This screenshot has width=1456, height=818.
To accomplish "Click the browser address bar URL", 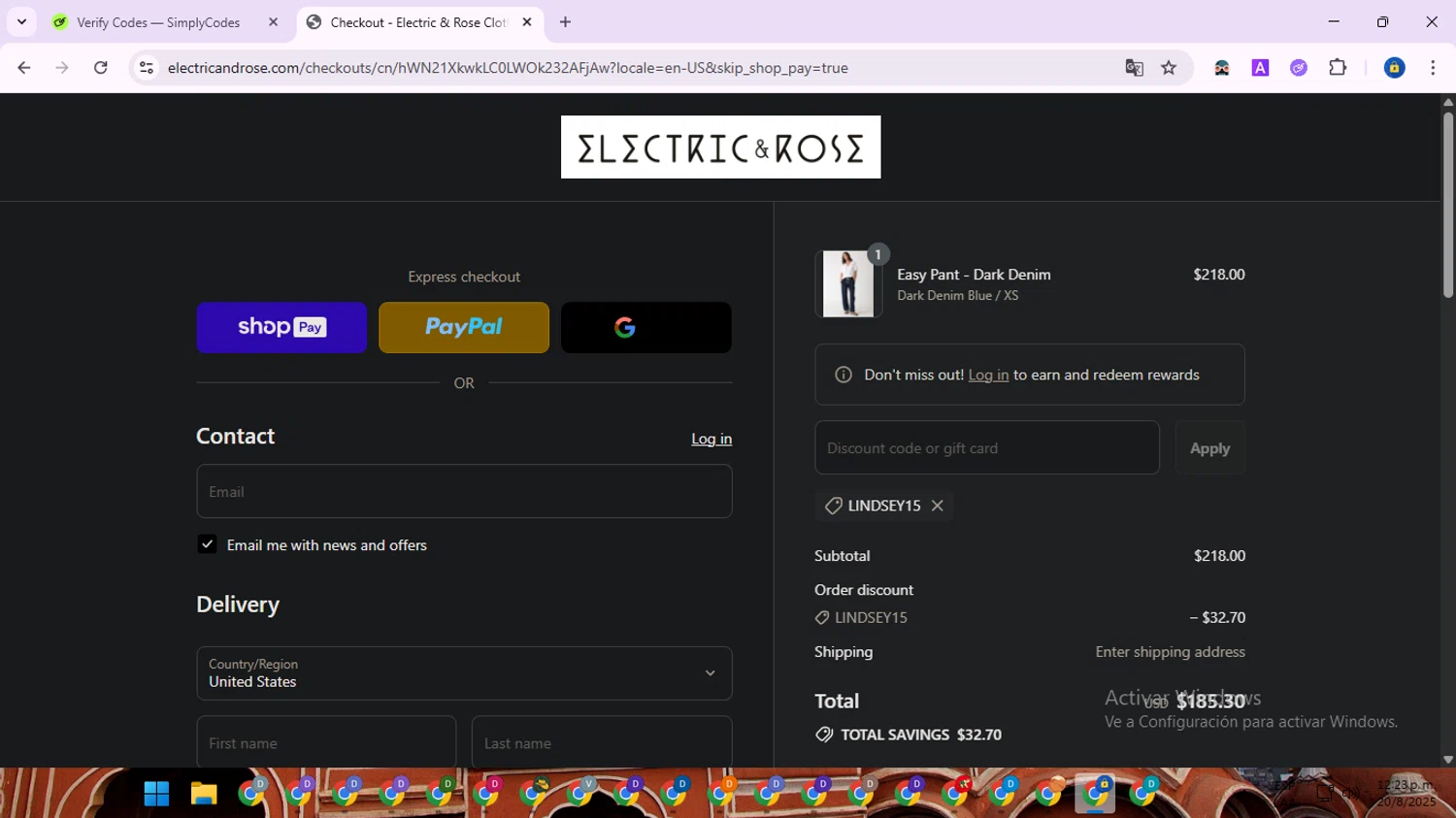I will (508, 68).
